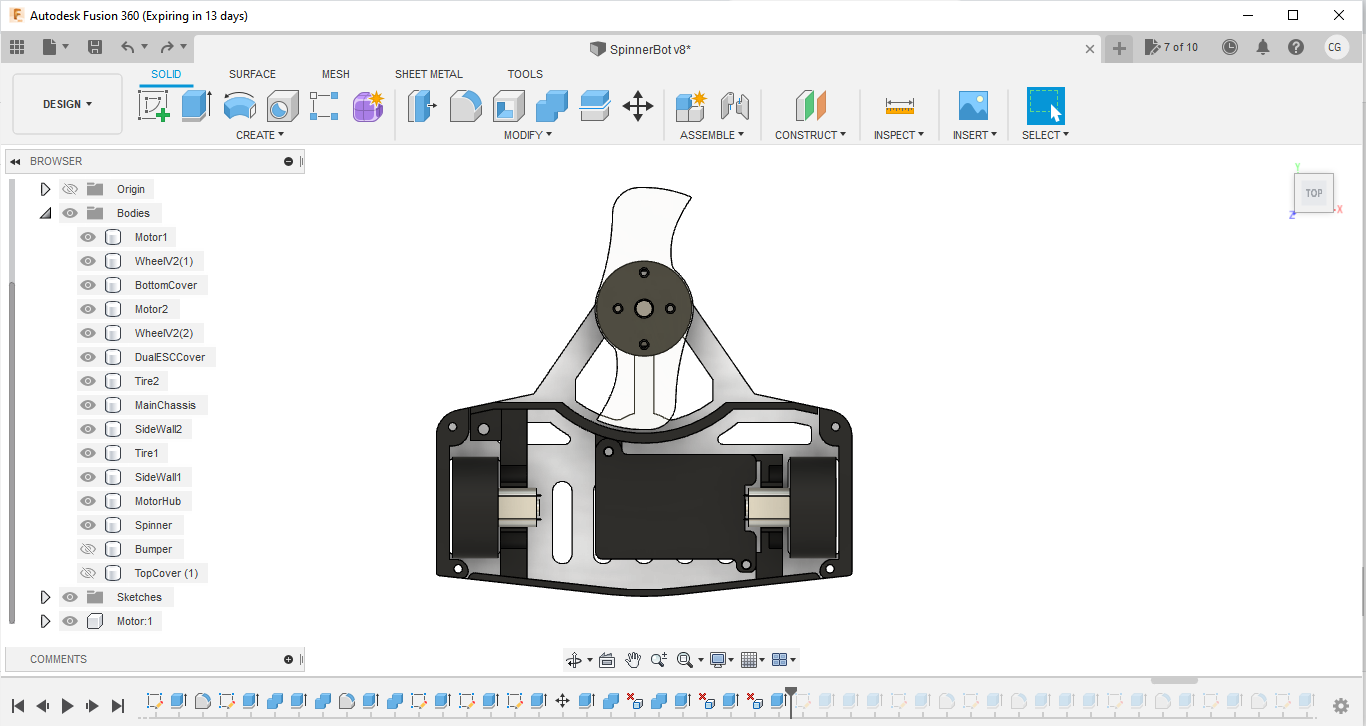
Task: Show the hidden Bumper body
Action: pos(88,549)
